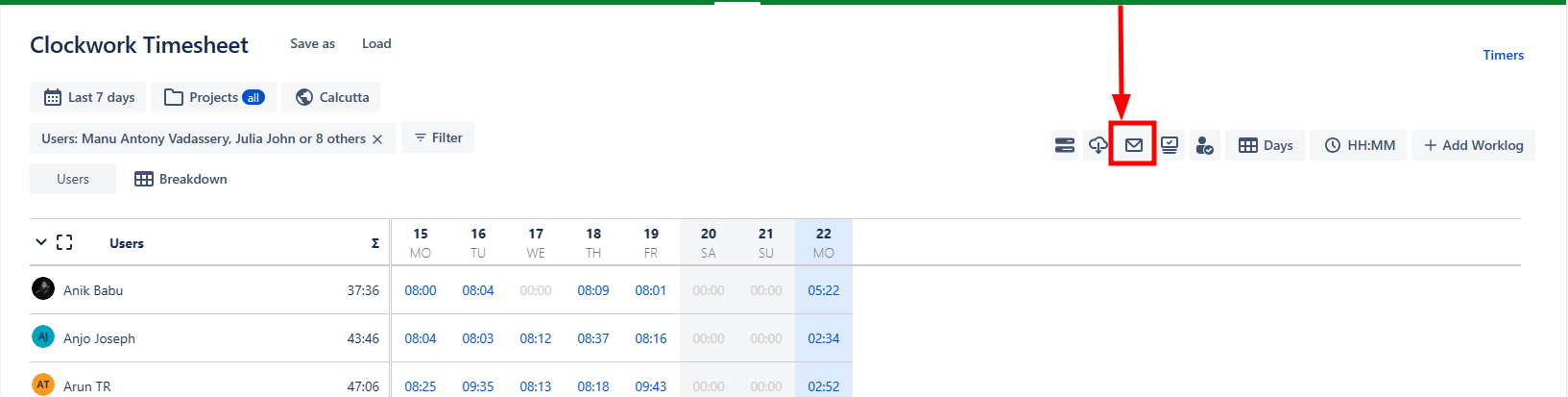The height and width of the screenshot is (397, 1568).
Task: Click the envelope email report icon
Action: (1133, 145)
